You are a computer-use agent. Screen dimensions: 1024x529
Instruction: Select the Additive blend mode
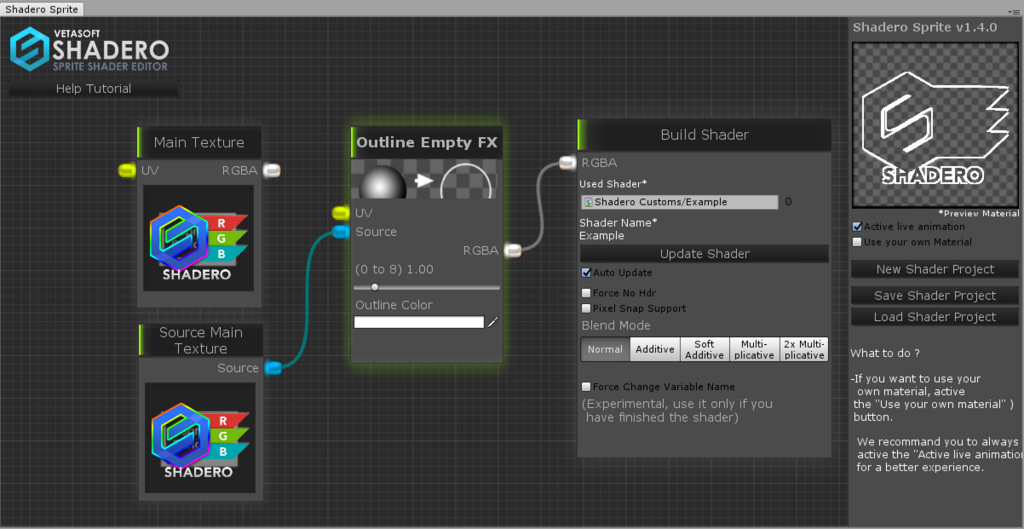pos(655,349)
